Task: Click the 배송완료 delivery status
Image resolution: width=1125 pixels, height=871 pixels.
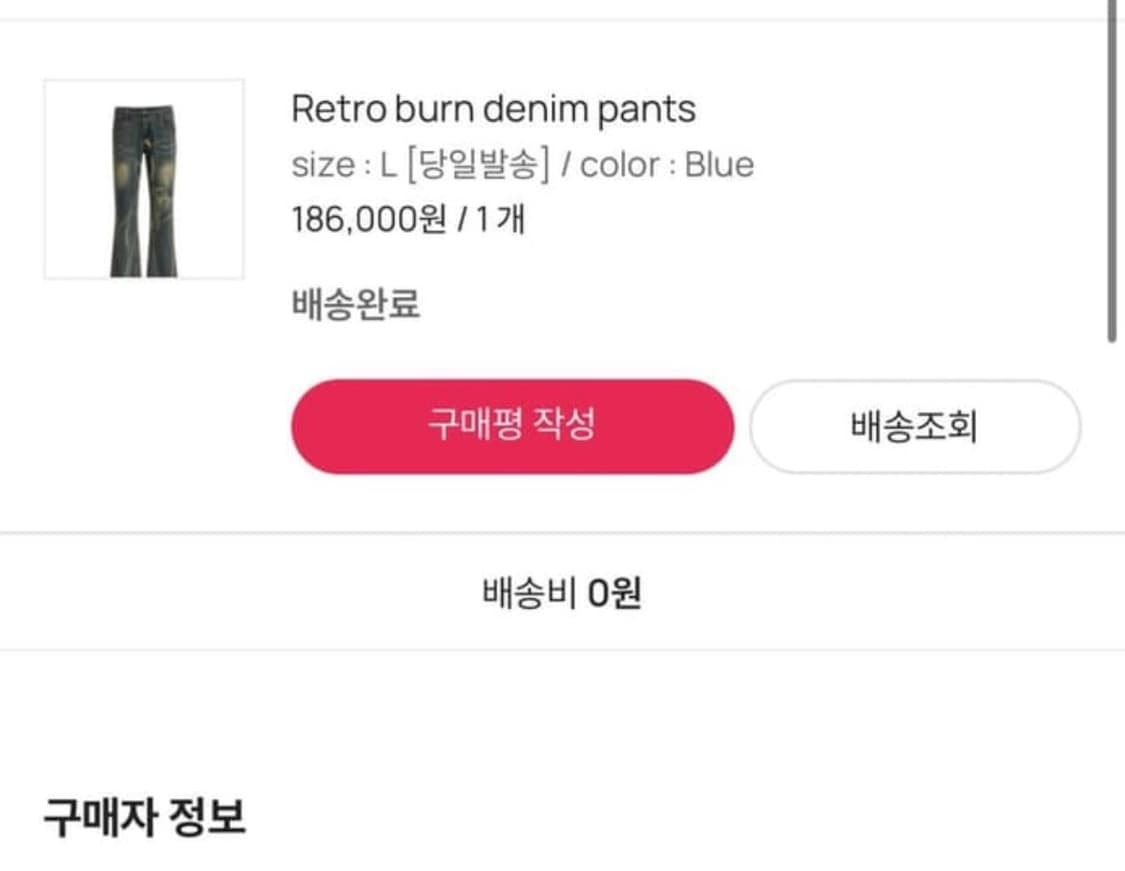Action: (x=356, y=304)
